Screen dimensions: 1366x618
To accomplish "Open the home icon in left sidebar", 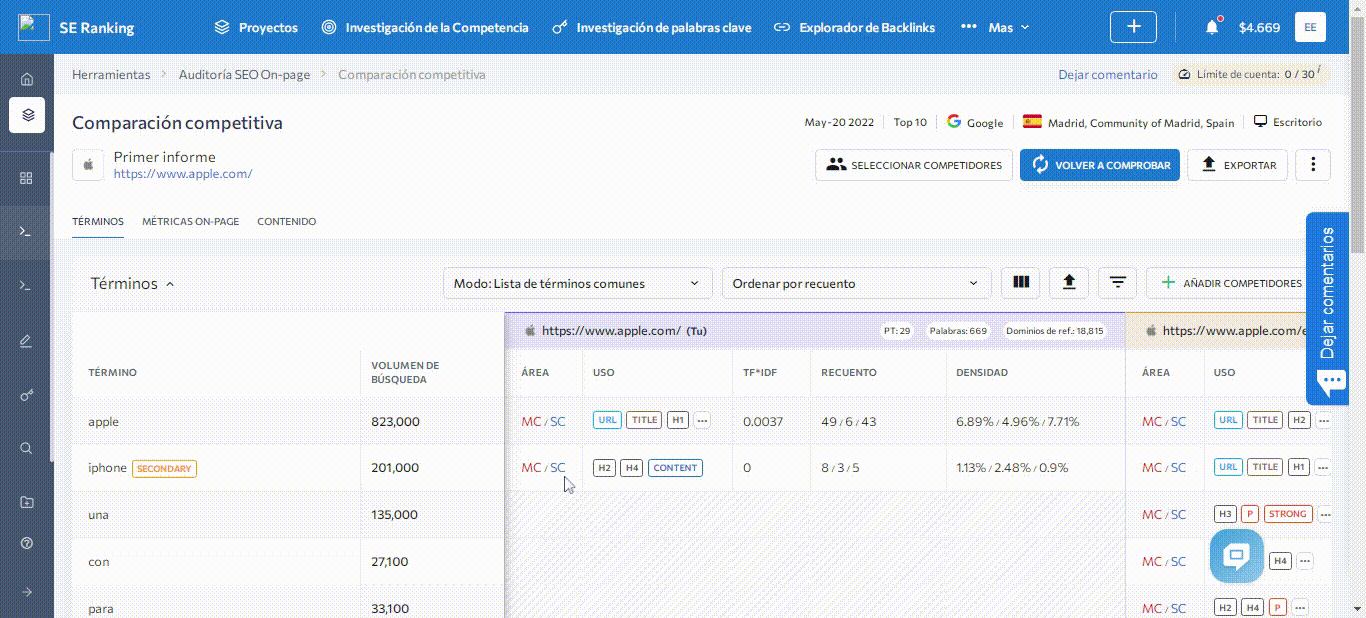I will pos(27,79).
